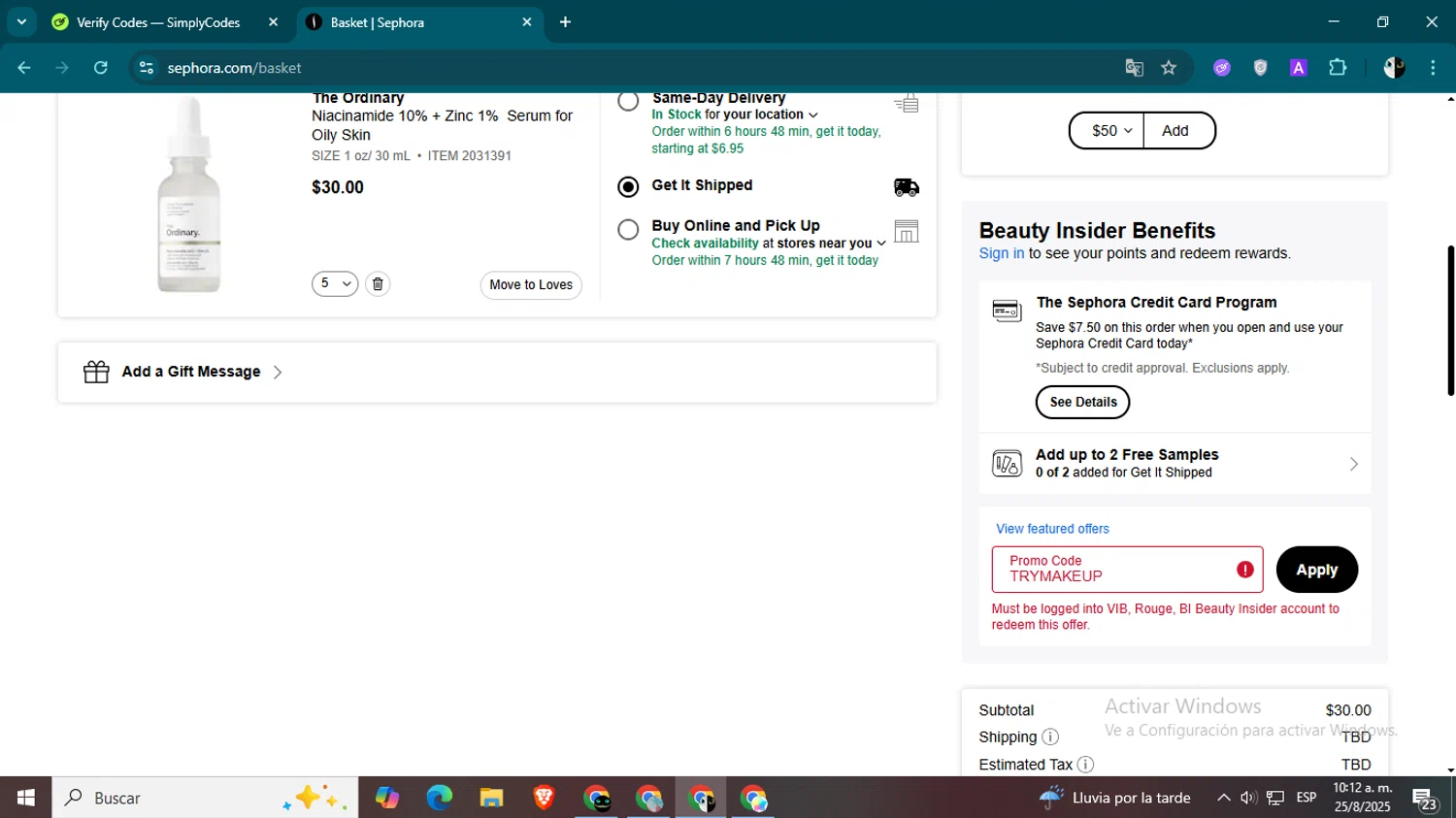
Task: Click the See Details button
Action: (x=1082, y=402)
